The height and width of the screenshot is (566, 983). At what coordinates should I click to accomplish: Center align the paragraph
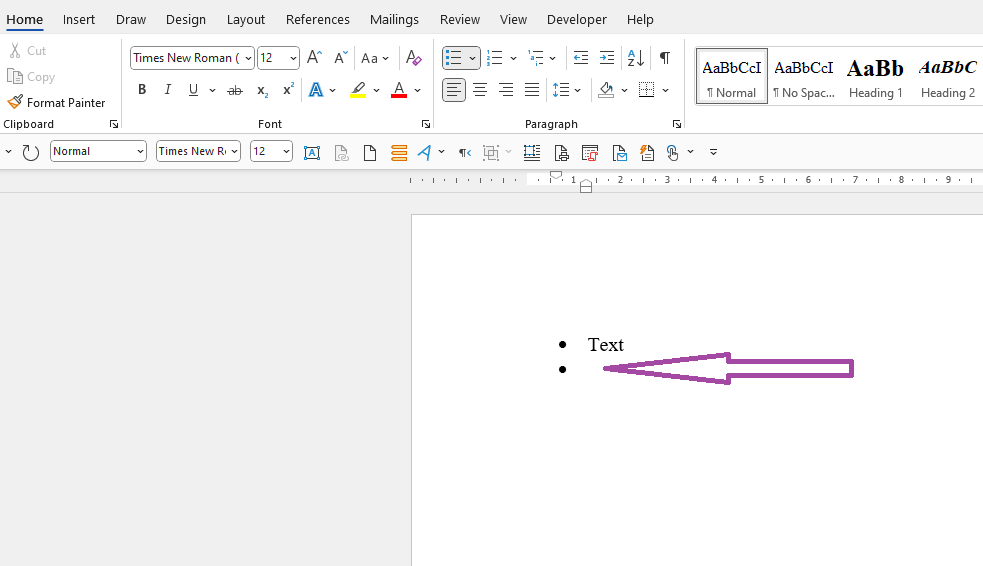point(480,90)
